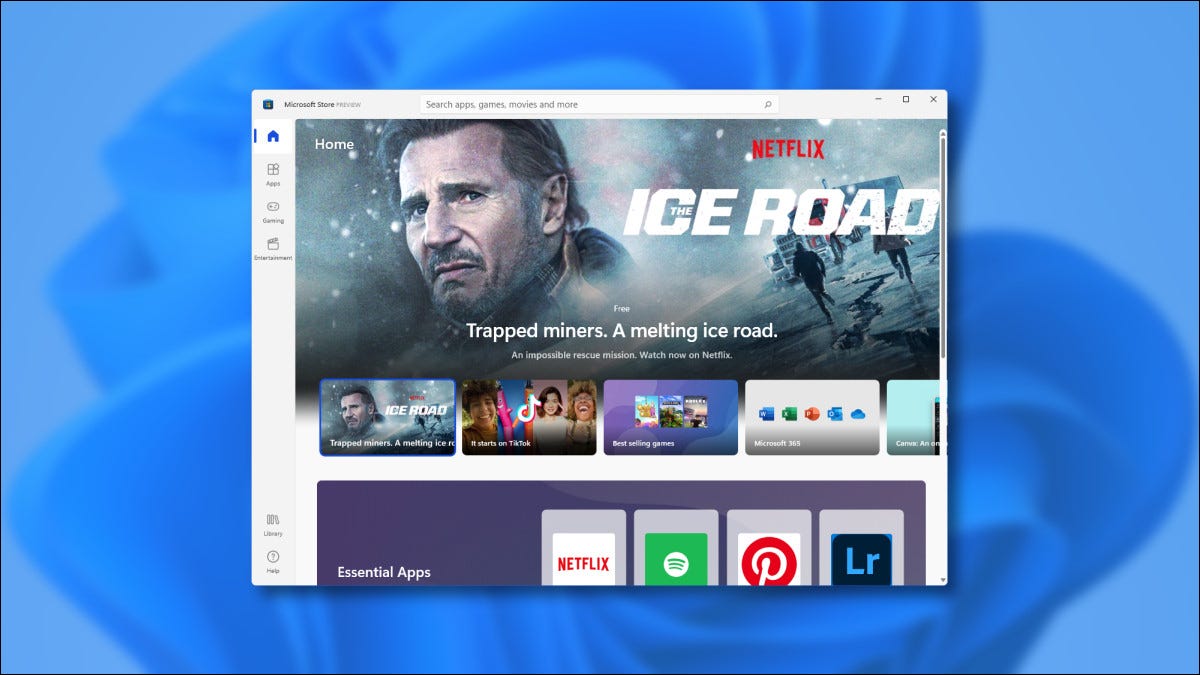
Task: Click the Free label in banner
Action: pyautogui.click(x=621, y=309)
